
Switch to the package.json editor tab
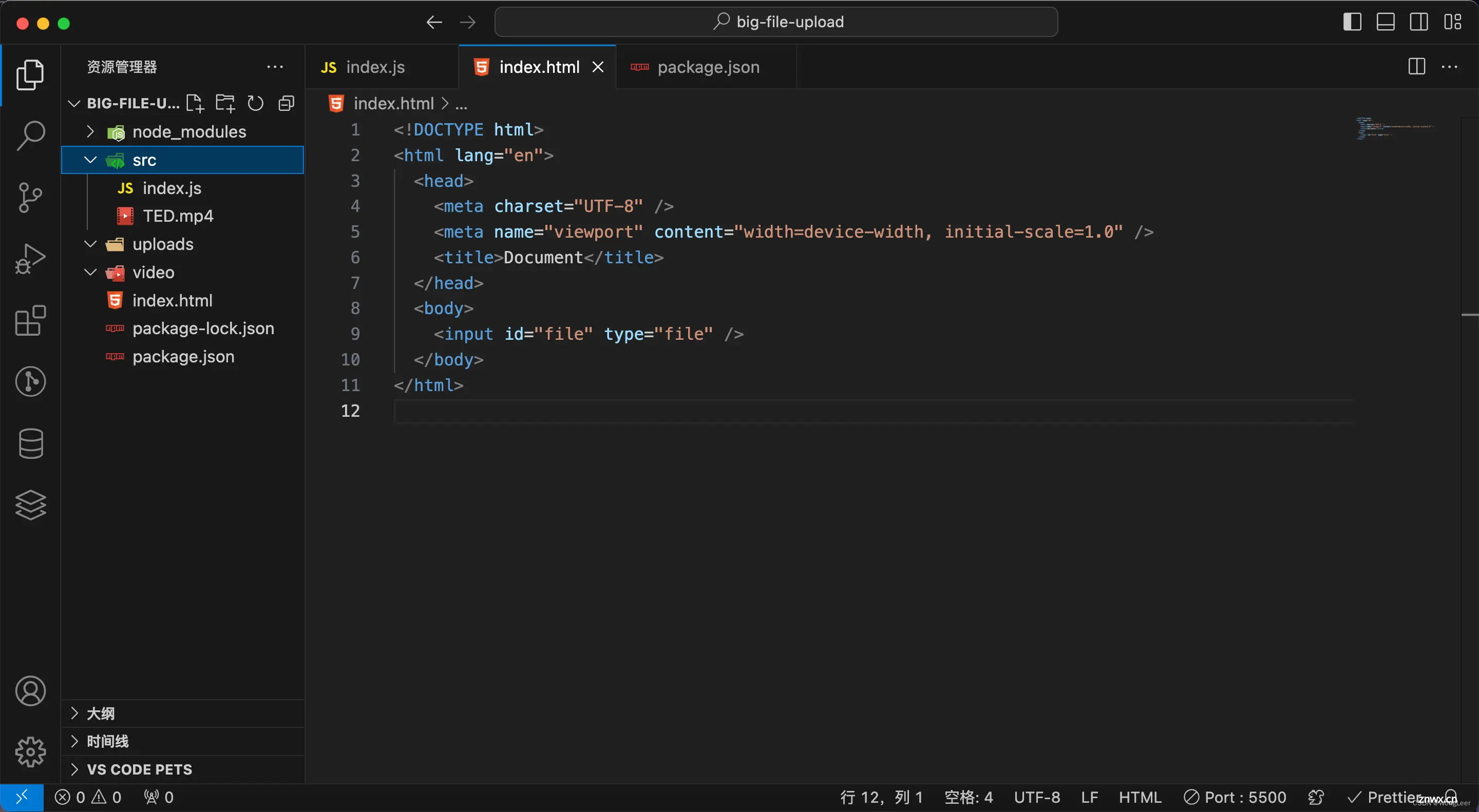tap(706, 67)
